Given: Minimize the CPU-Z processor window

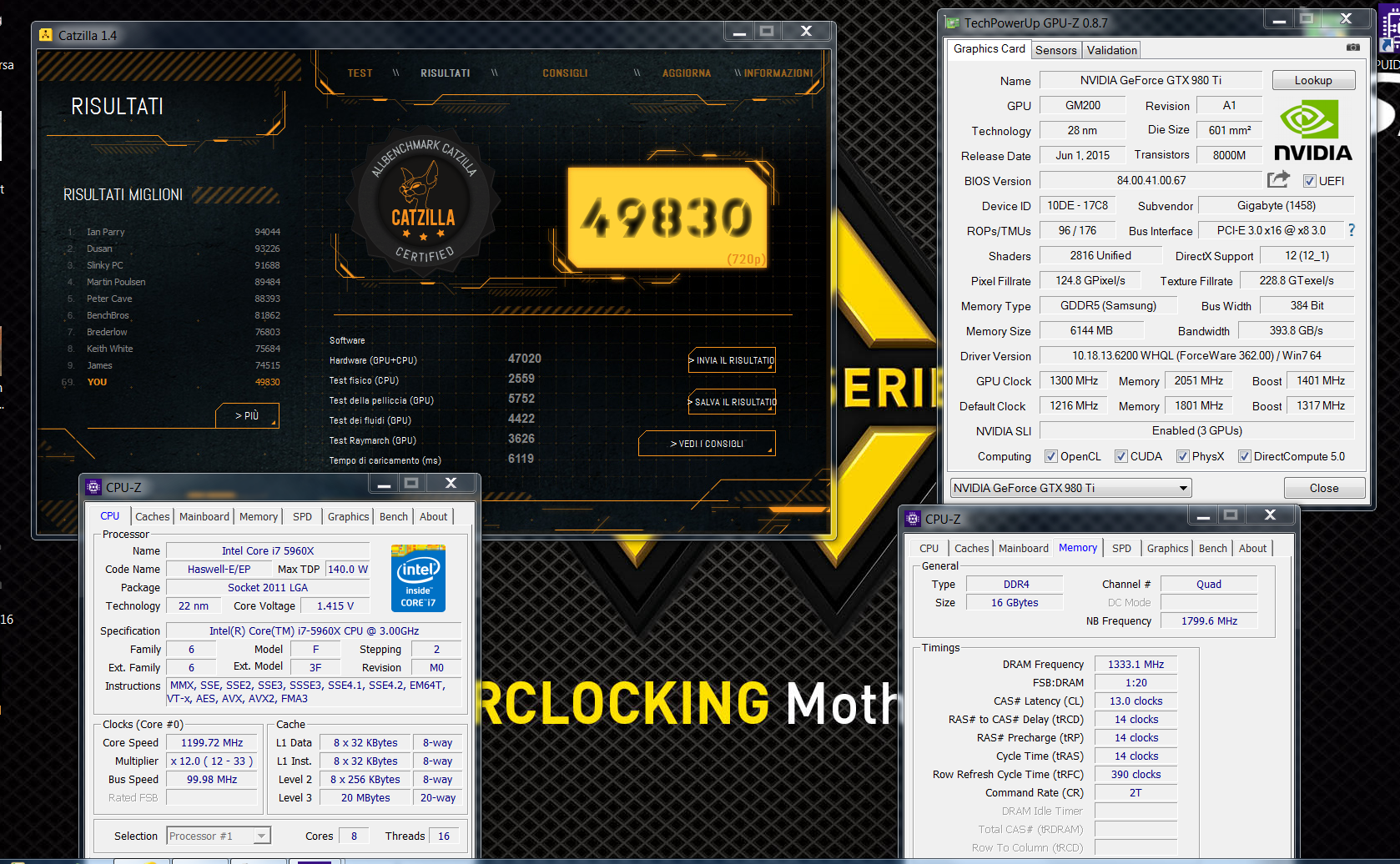Looking at the screenshot, I should pos(383,484).
